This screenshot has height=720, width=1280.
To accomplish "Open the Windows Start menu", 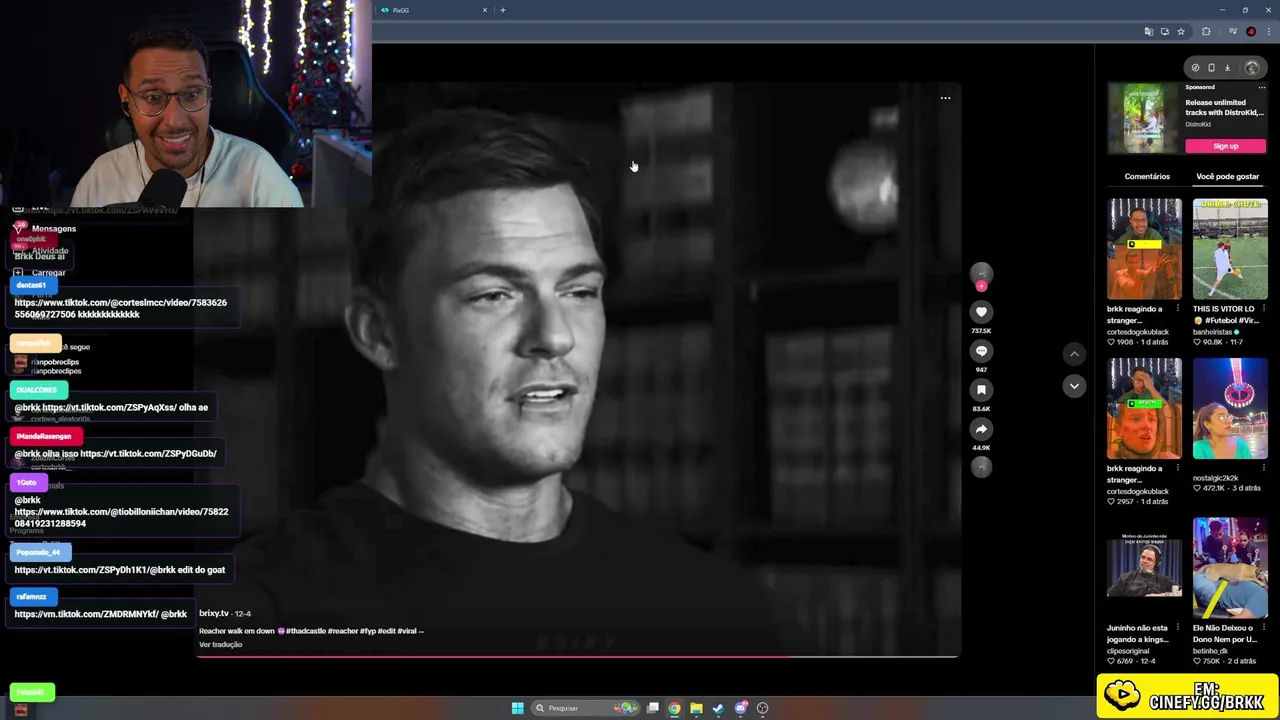I will click(x=517, y=708).
